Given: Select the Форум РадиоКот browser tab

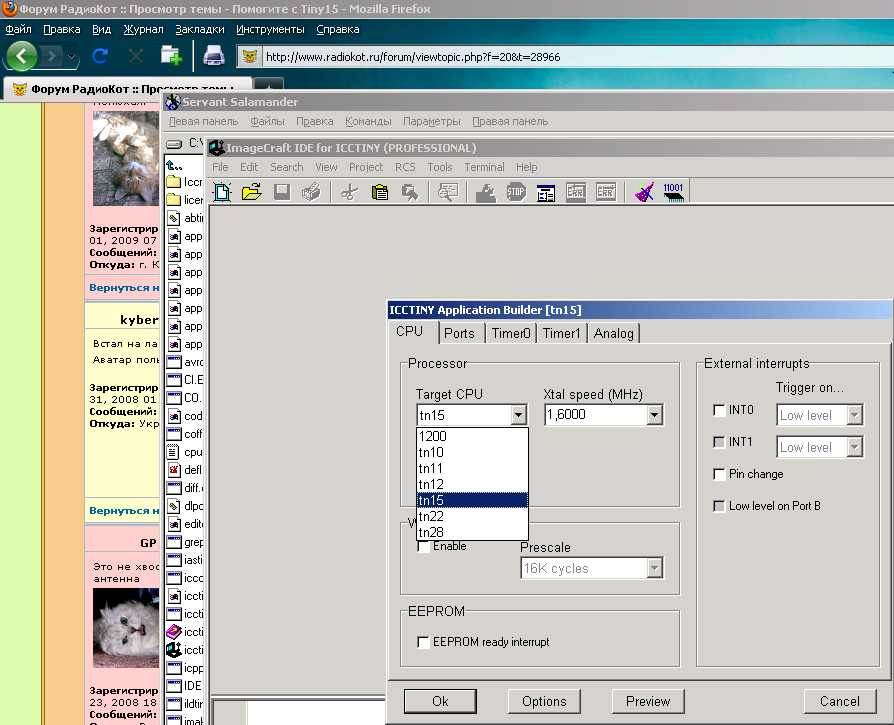Looking at the screenshot, I should pos(128,89).
